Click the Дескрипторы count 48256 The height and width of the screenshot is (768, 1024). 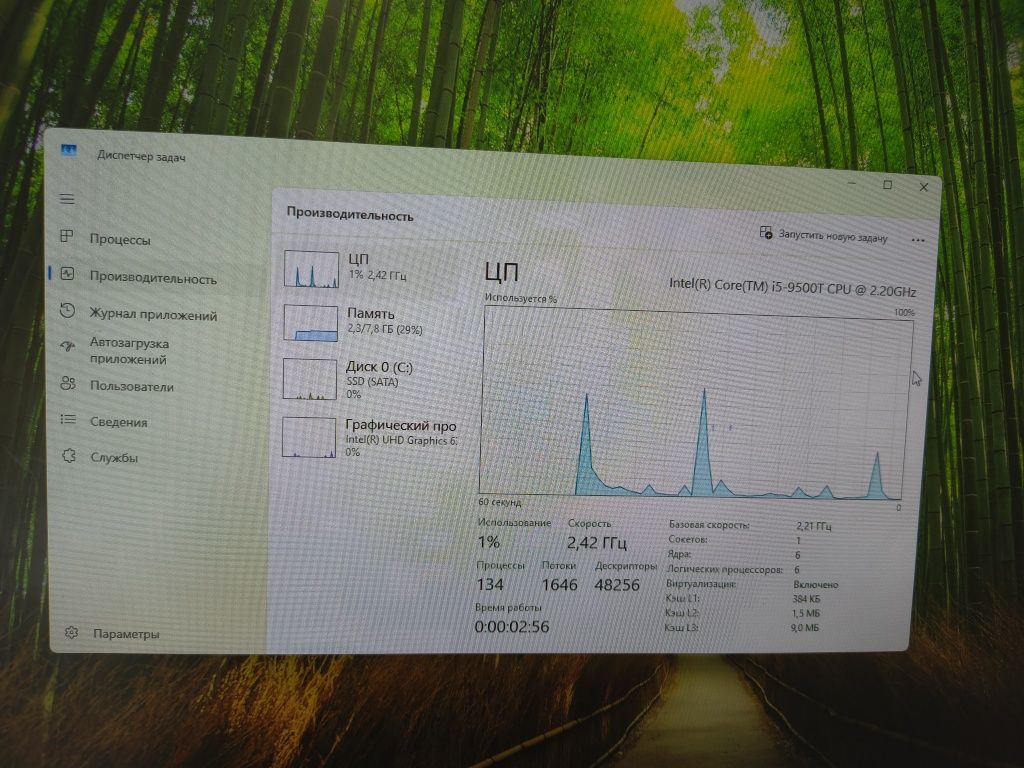click(x=616, y=584)
